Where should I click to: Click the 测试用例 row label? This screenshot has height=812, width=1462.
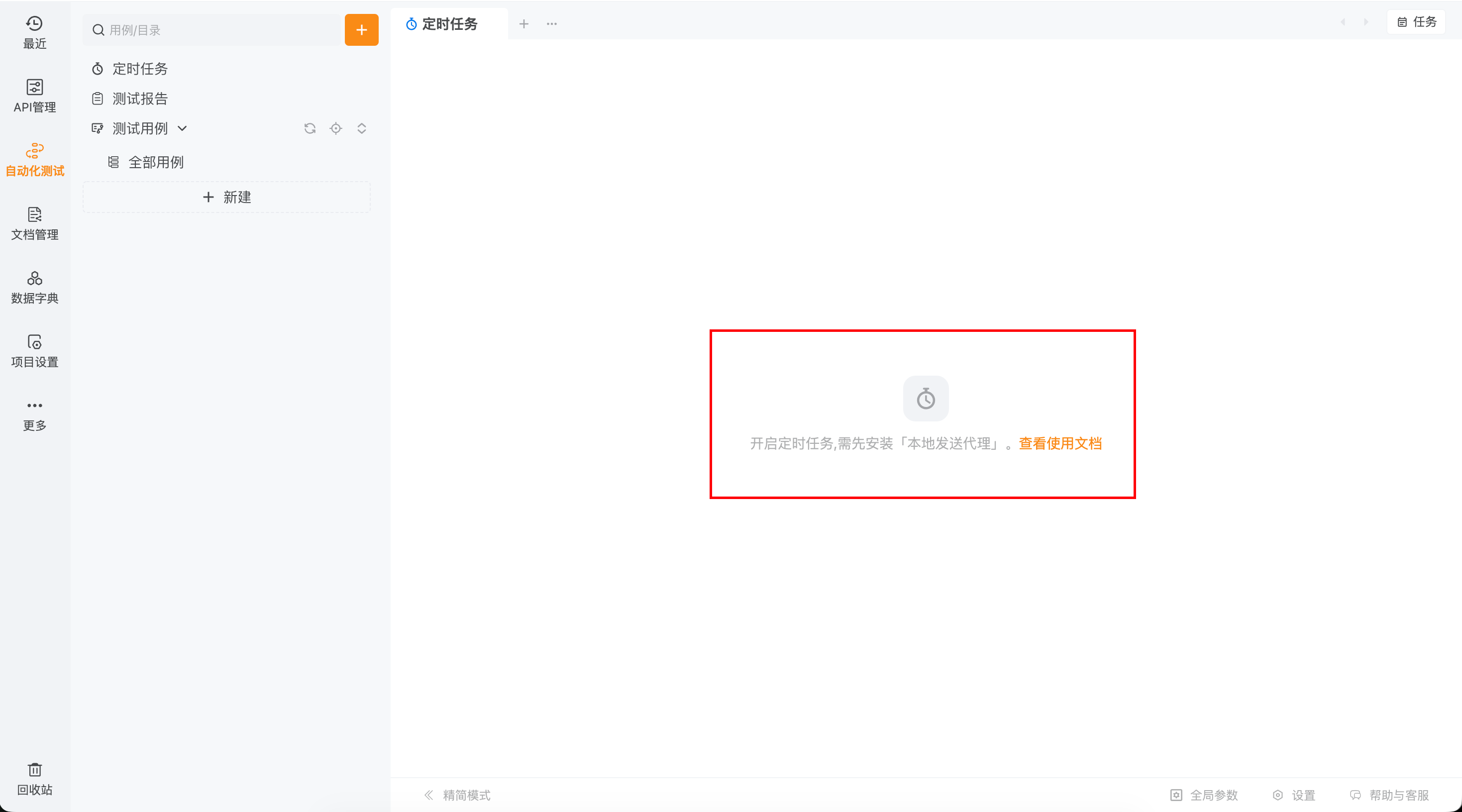[140, 128]
